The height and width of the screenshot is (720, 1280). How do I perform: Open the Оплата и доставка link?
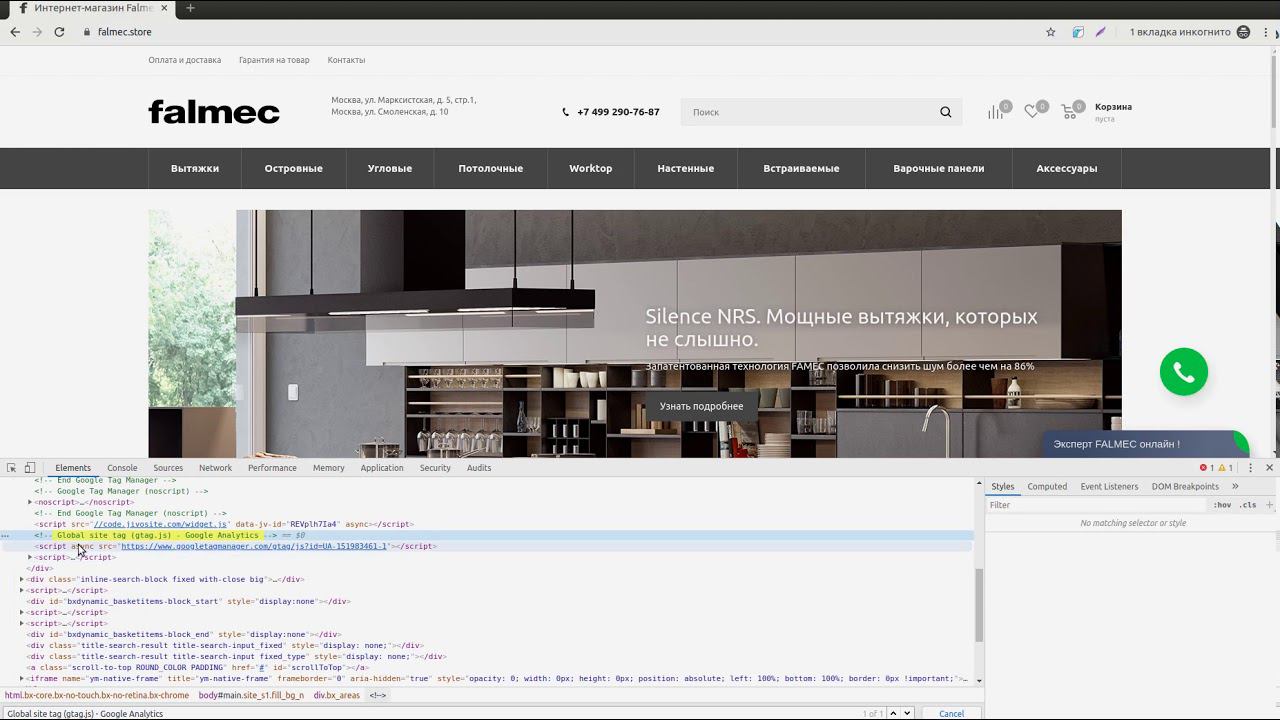coord(185,60)
